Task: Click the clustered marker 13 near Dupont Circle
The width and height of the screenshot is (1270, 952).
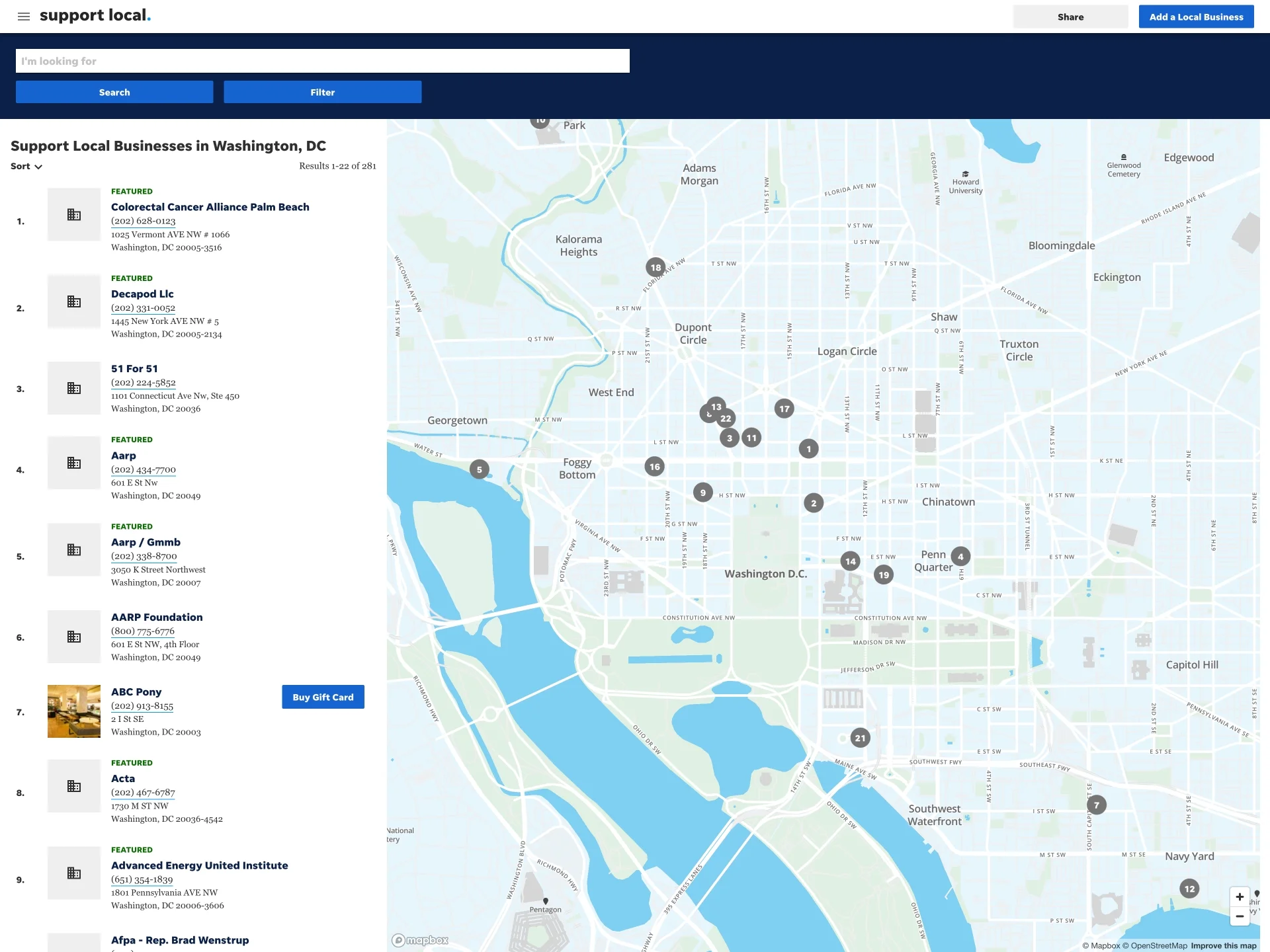Action: (716, 408)
